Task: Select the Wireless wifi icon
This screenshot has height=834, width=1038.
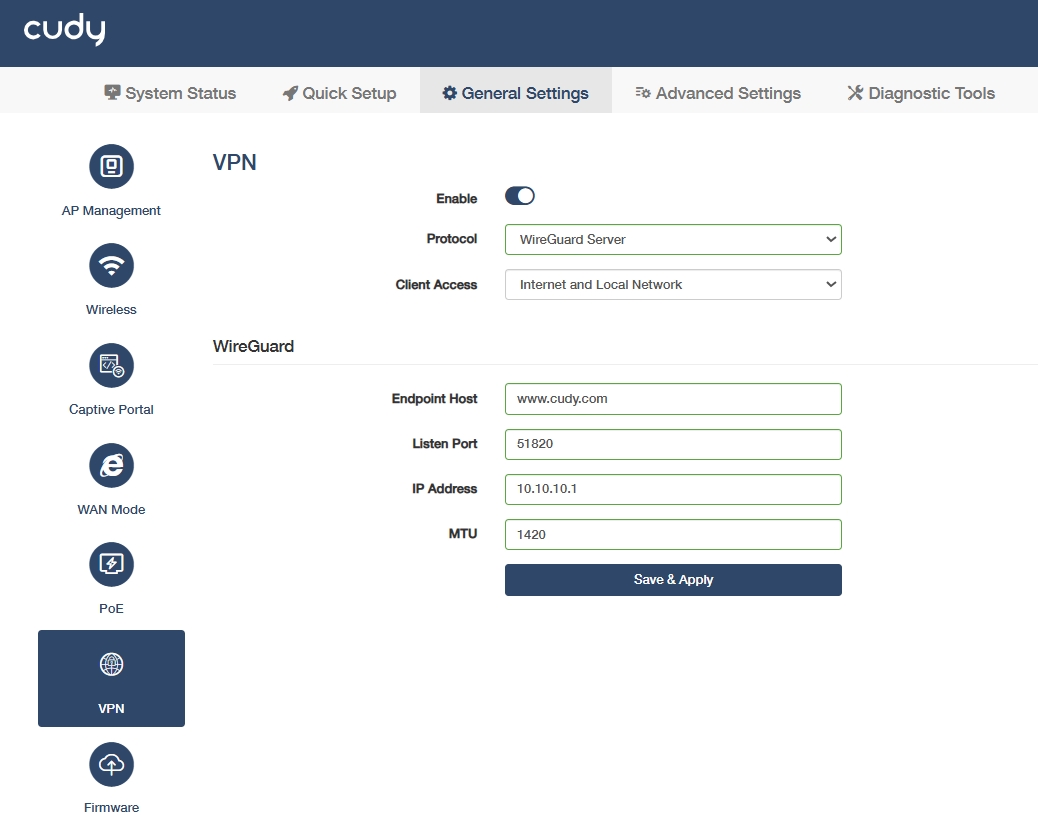Action: tap(111, 265)
